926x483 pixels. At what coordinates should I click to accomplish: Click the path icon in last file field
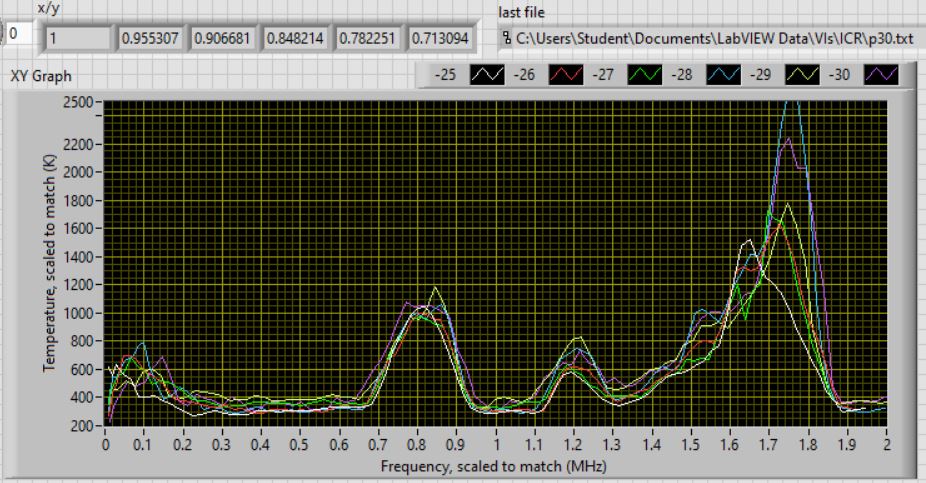coord(507,38)
